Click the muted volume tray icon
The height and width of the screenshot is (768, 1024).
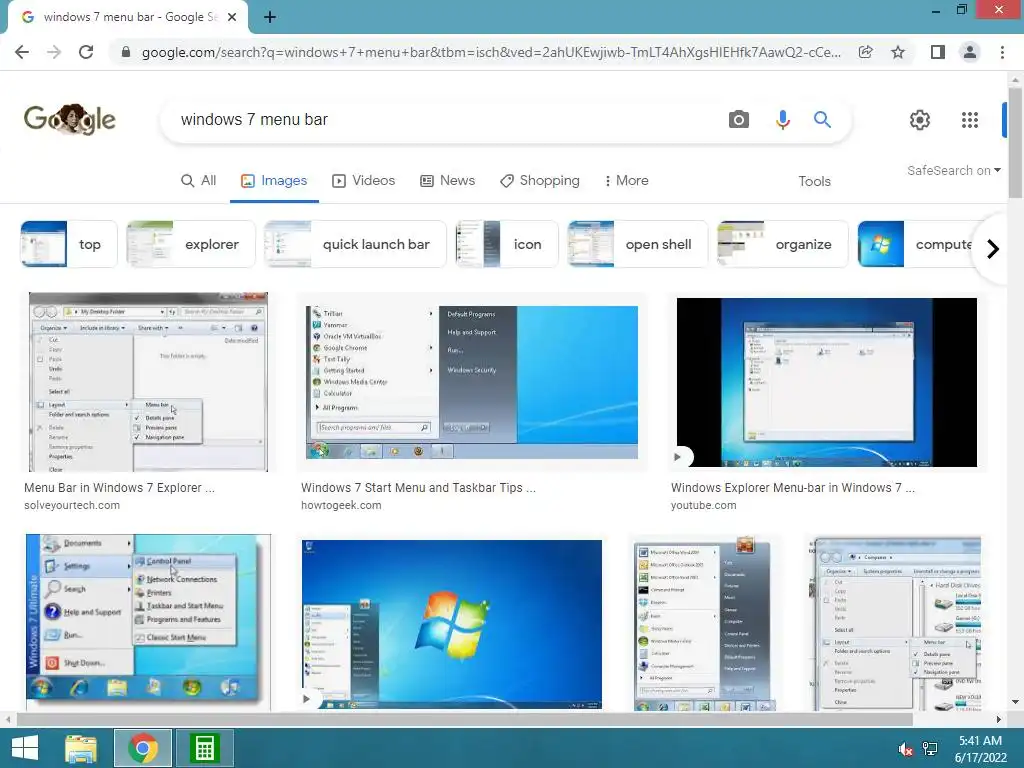click(x=905, y=749)
